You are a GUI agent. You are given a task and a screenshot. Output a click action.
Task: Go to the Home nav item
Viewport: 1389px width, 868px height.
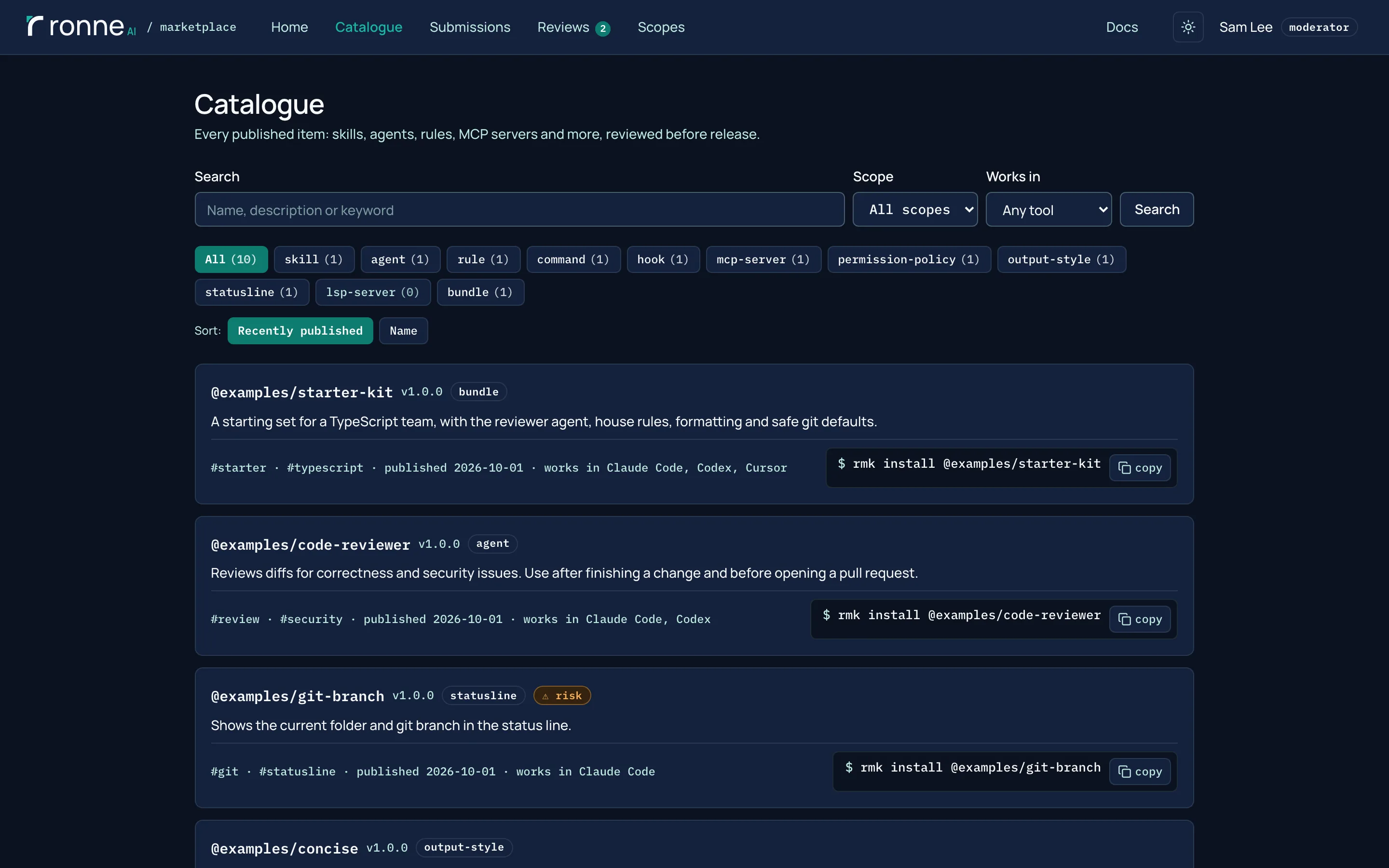(289, 27)
